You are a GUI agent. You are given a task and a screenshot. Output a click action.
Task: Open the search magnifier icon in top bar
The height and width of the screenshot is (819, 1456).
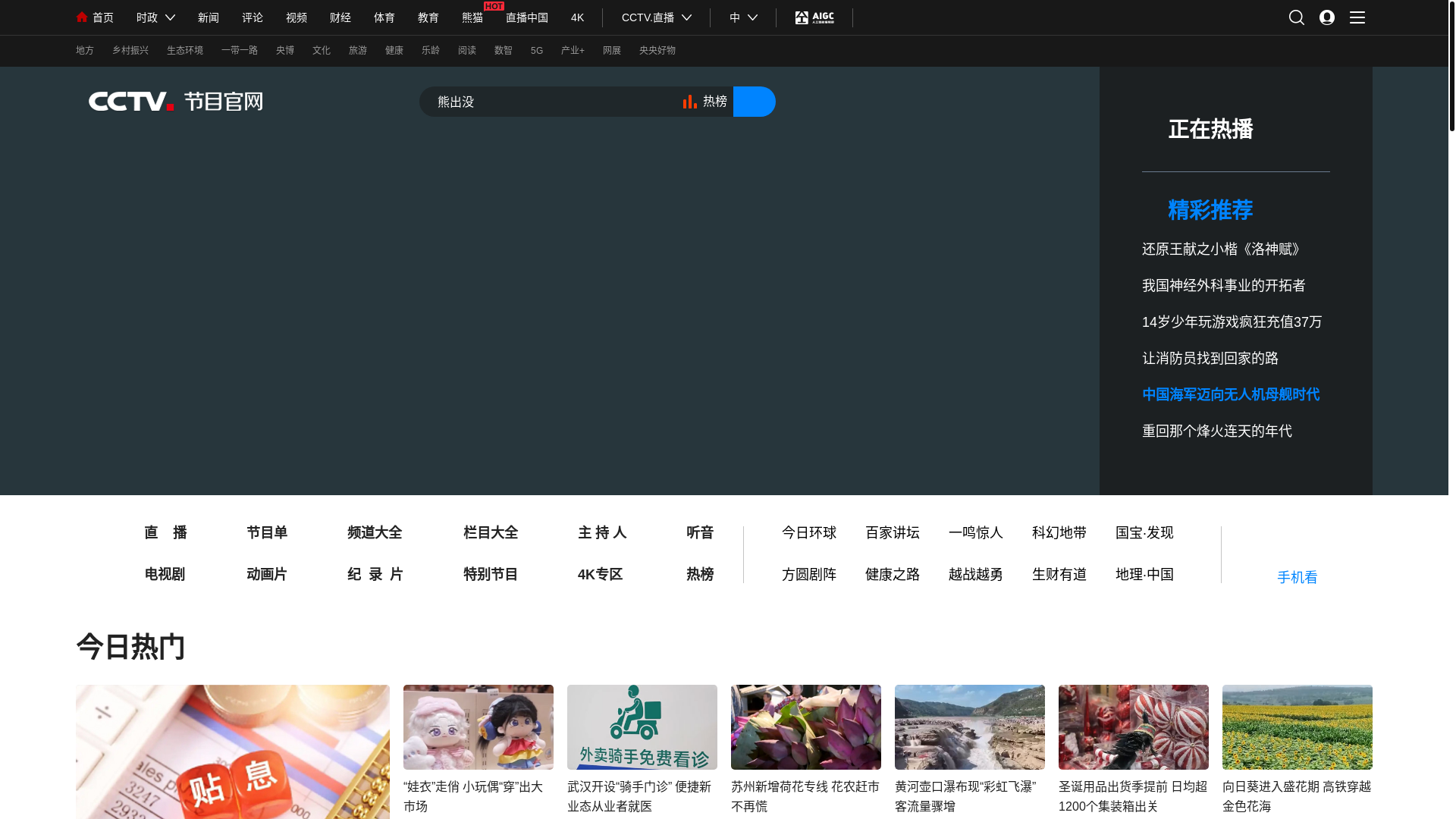1297,17
